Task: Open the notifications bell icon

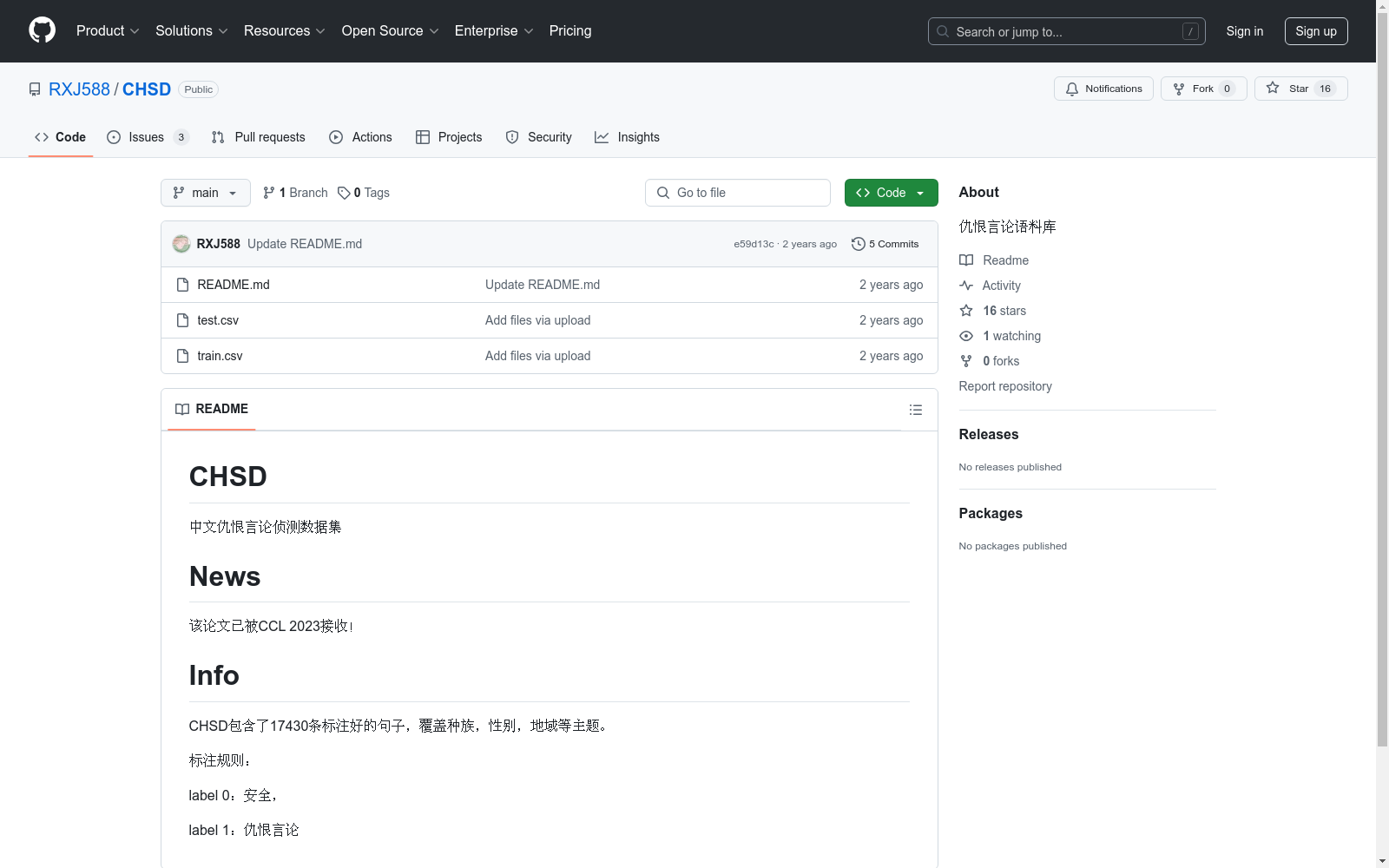Action: [1072, 89]
